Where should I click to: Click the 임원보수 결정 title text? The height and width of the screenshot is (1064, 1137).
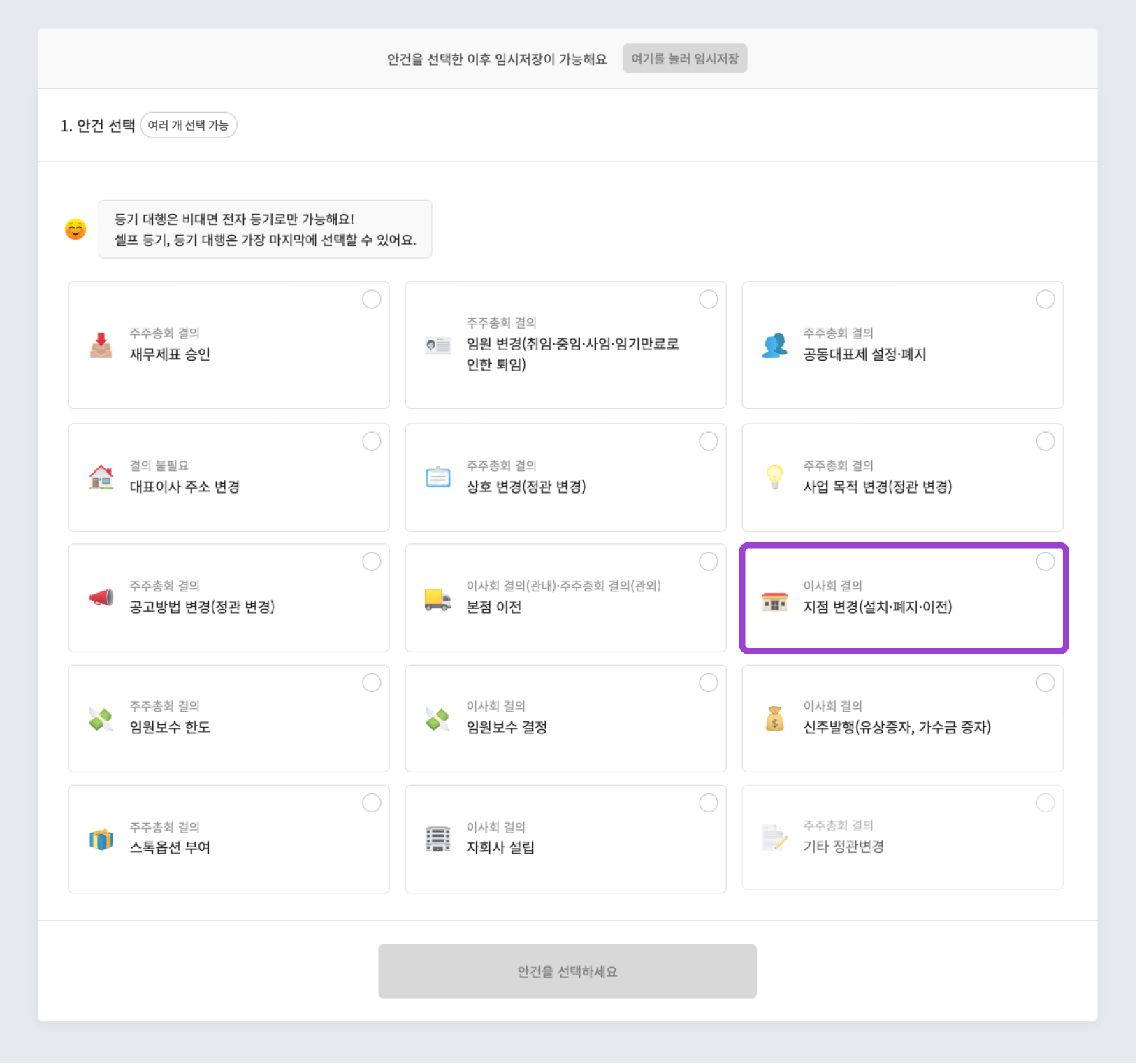507,727
